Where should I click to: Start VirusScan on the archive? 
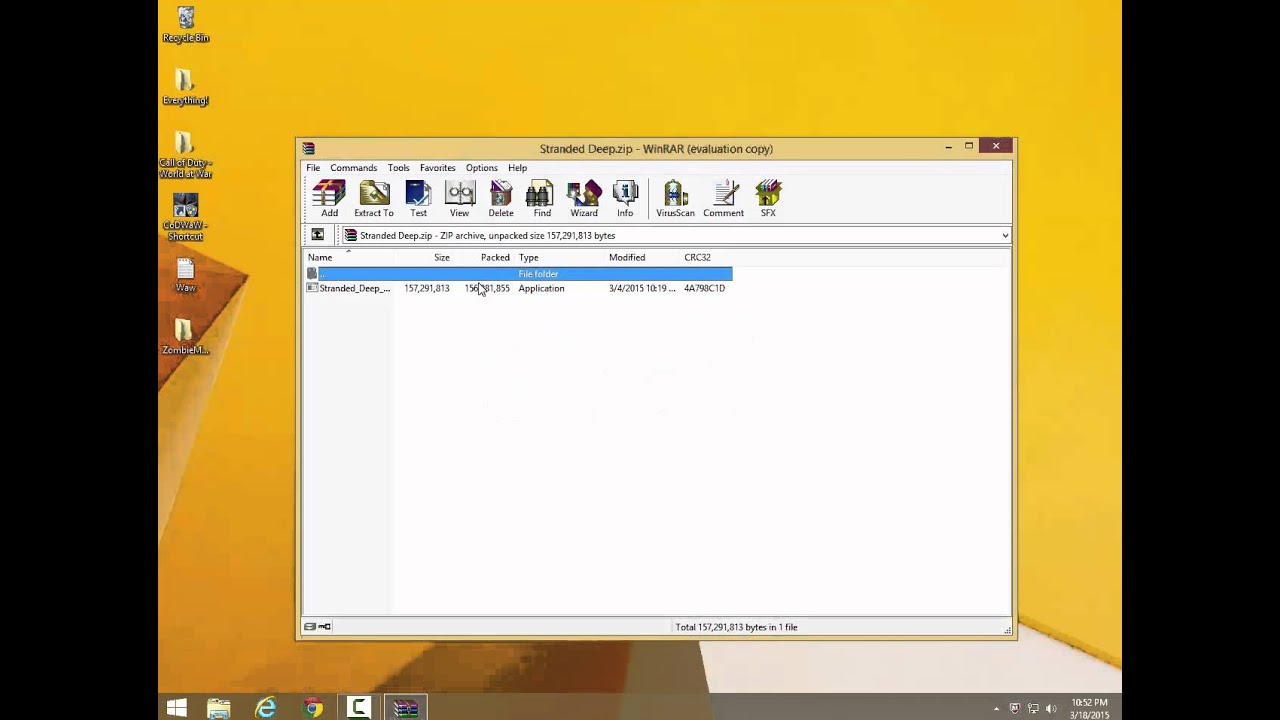coord(675,199)
